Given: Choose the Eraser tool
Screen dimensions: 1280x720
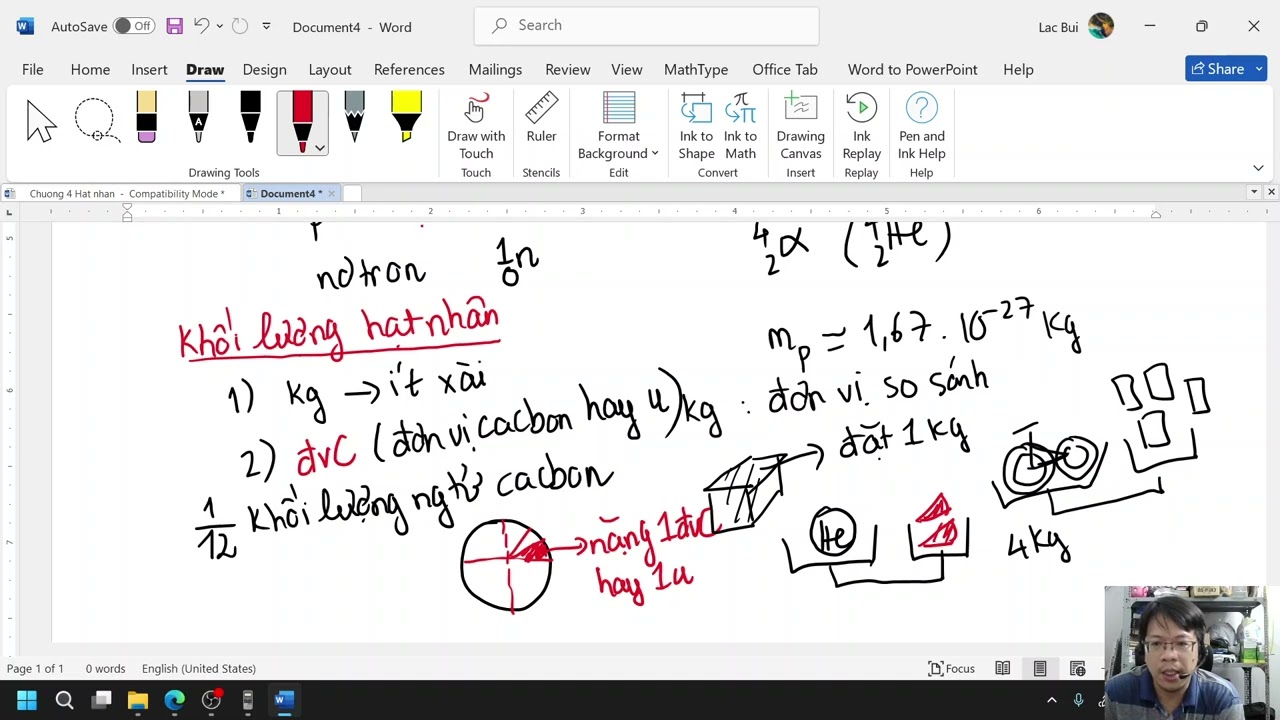Looking at the screenshot, I should coord(147,118).
